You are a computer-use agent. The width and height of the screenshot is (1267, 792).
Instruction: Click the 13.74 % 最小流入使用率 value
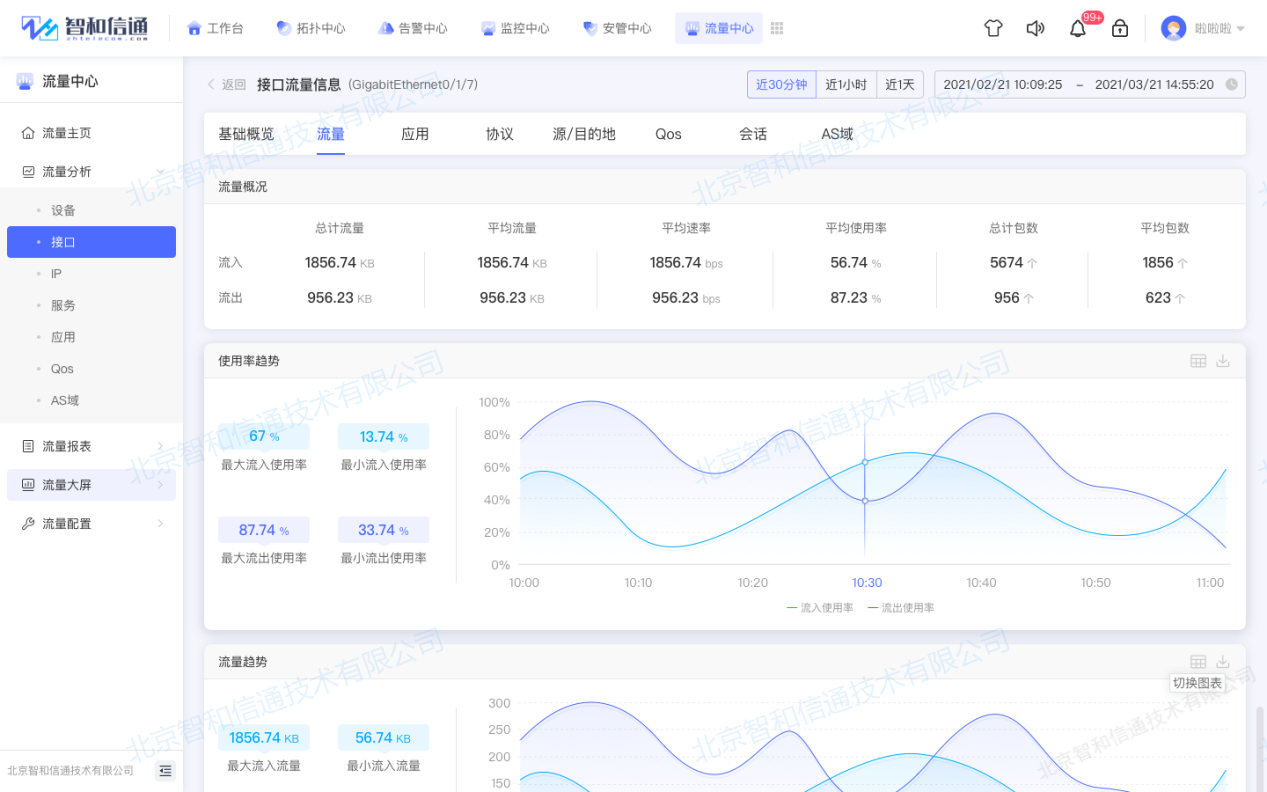pos(384,437)
